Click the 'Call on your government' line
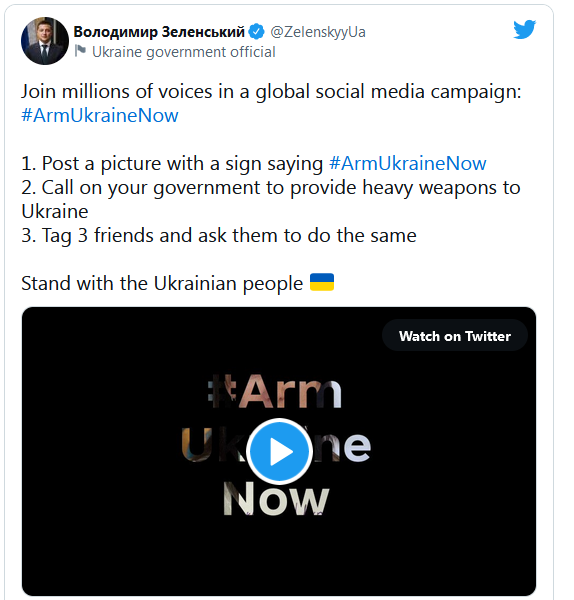 pyautogui.click(x=271, y=188)
